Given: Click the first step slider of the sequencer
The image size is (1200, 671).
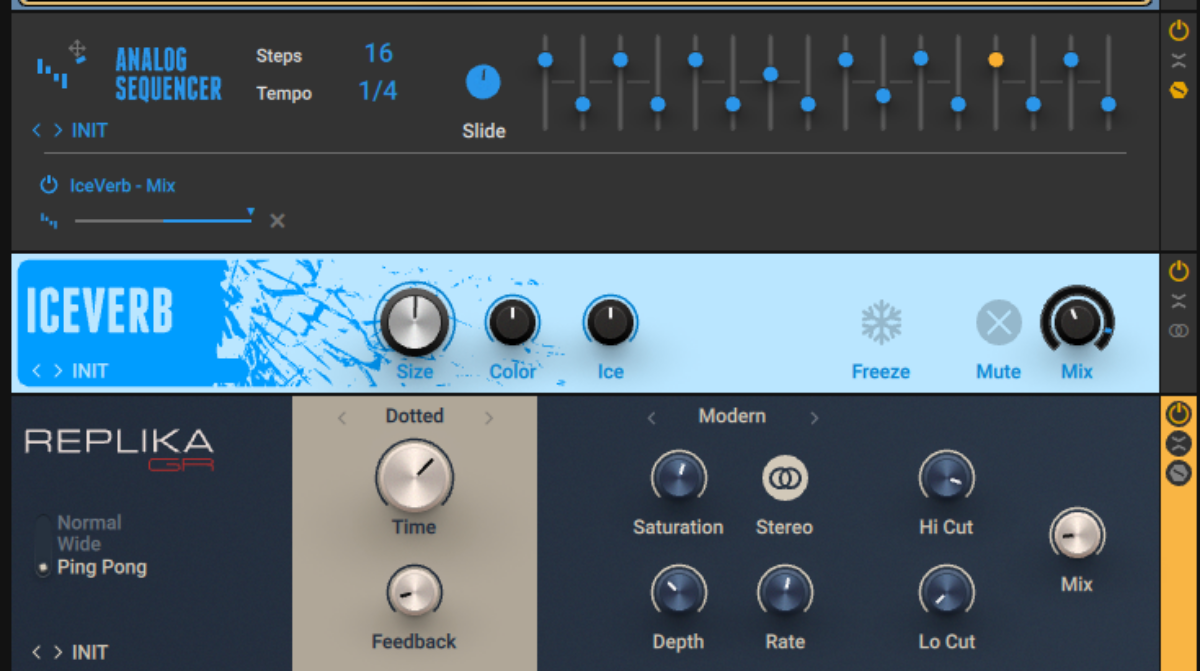Looking at the screenshot, I should [545, 82].
